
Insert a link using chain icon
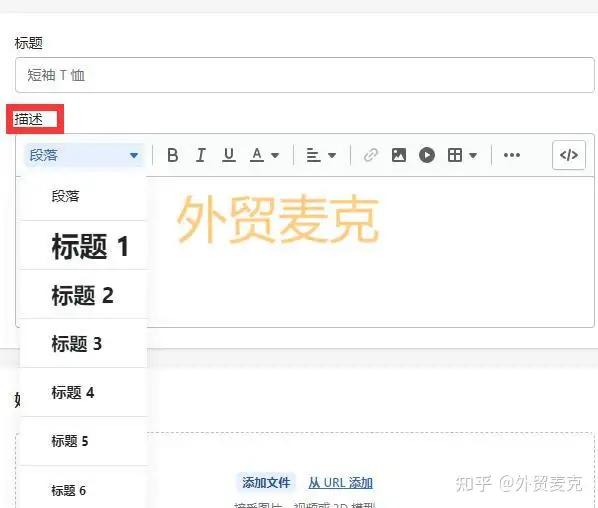tap(370, 155)
